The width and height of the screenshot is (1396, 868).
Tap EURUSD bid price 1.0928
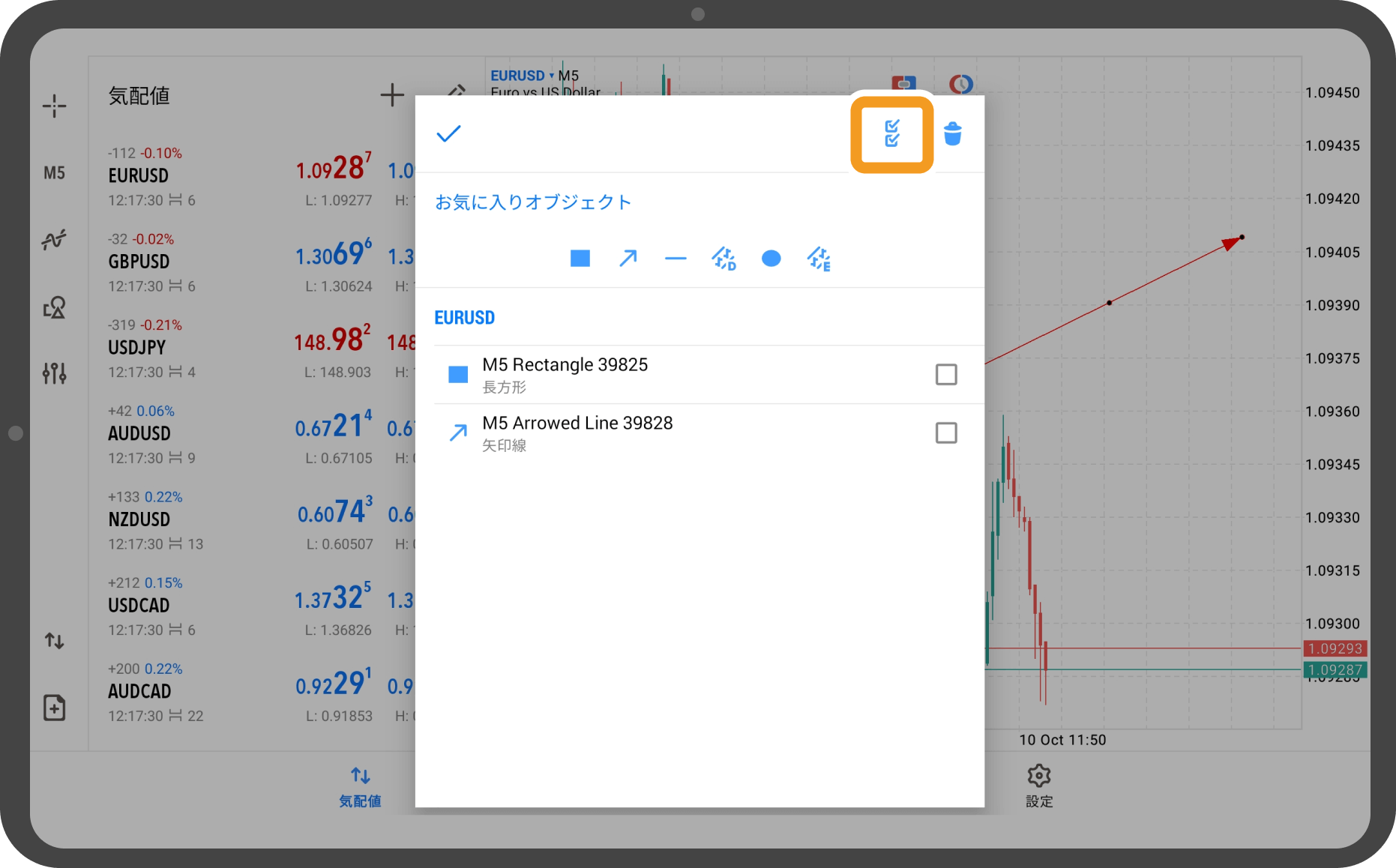pyautogui.click(x=333, y=168)
